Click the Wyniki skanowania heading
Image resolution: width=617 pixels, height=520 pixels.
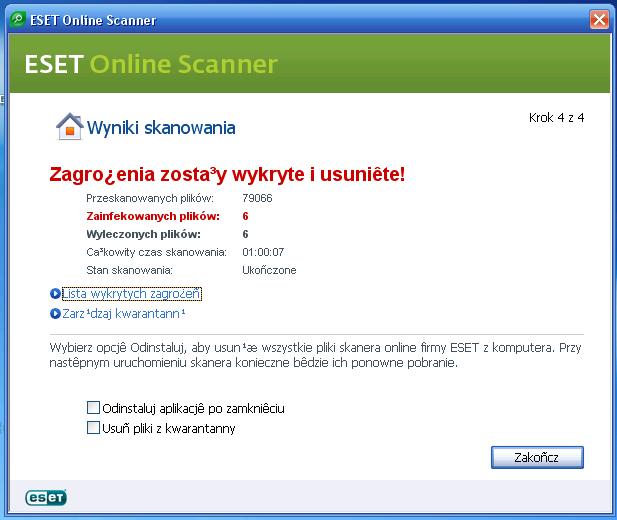click(161, 128)
